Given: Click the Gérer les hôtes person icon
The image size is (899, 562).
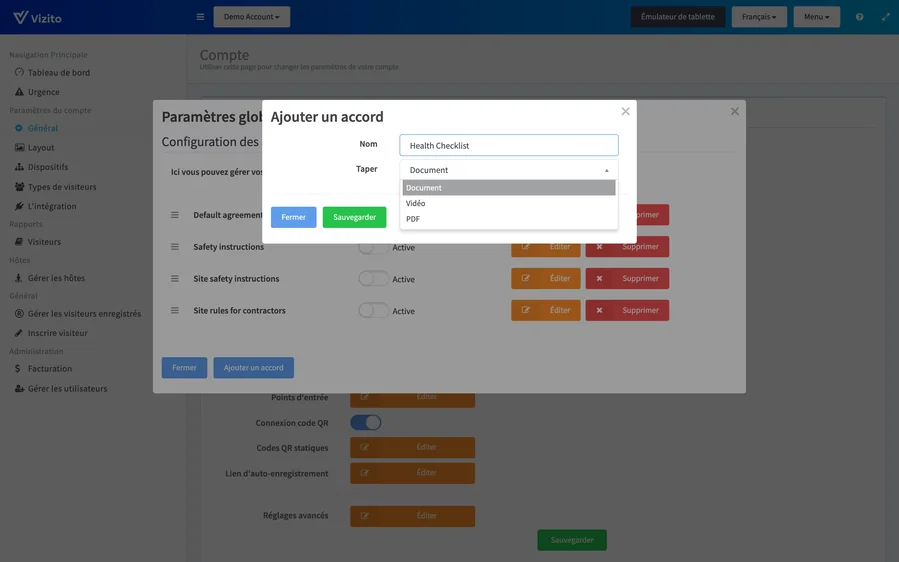Looking at the screenshot, I should (19, 278).
